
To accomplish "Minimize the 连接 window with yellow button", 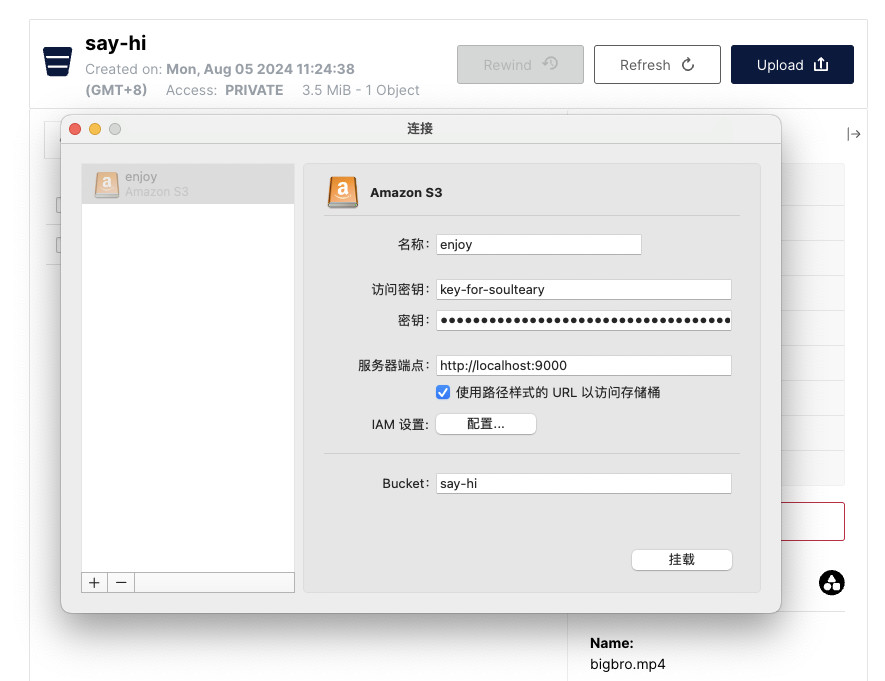I will tap(95, 129).
